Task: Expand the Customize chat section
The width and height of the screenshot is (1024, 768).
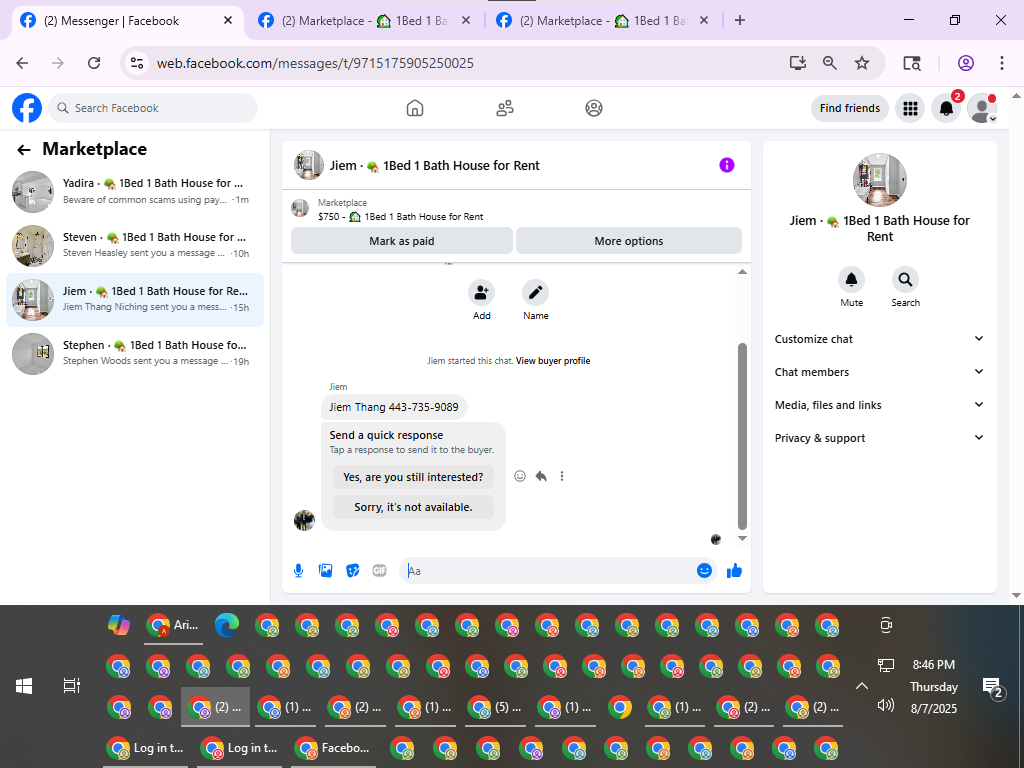Action: [x=879, y=339]
